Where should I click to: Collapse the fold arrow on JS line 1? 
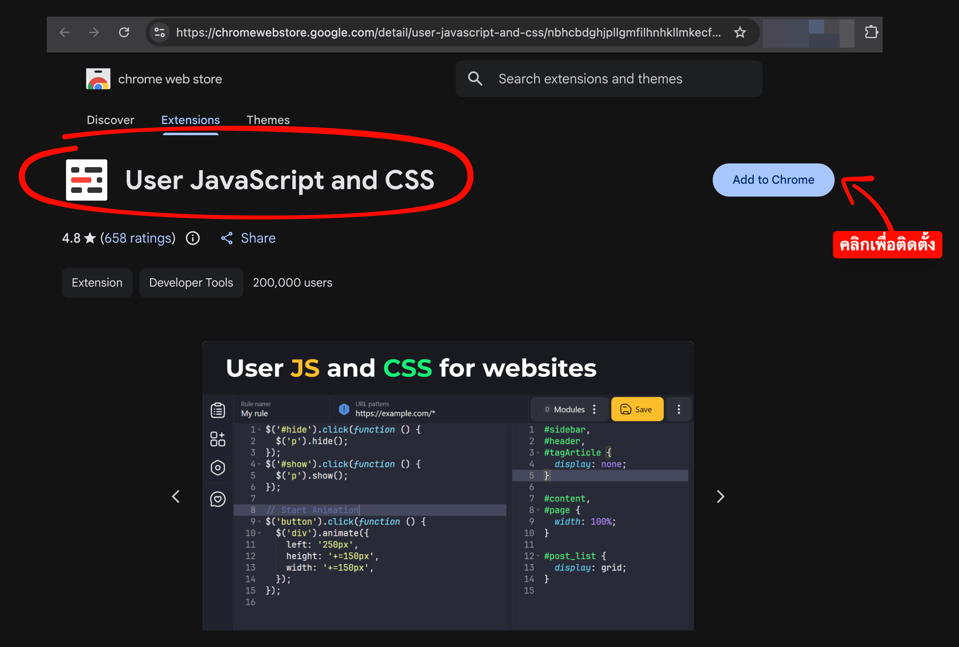[259, 429]
